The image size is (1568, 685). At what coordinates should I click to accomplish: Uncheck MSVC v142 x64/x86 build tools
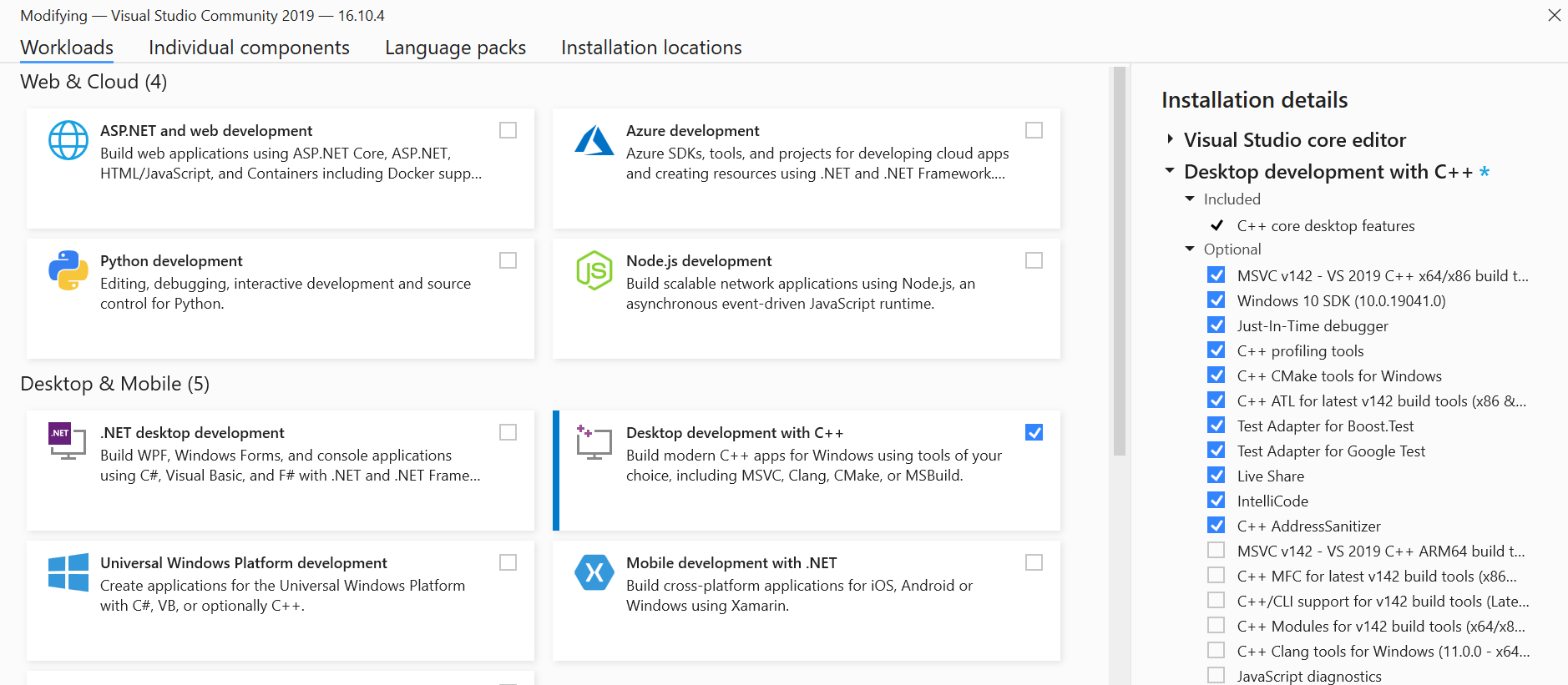click(x=1216, y=275)
